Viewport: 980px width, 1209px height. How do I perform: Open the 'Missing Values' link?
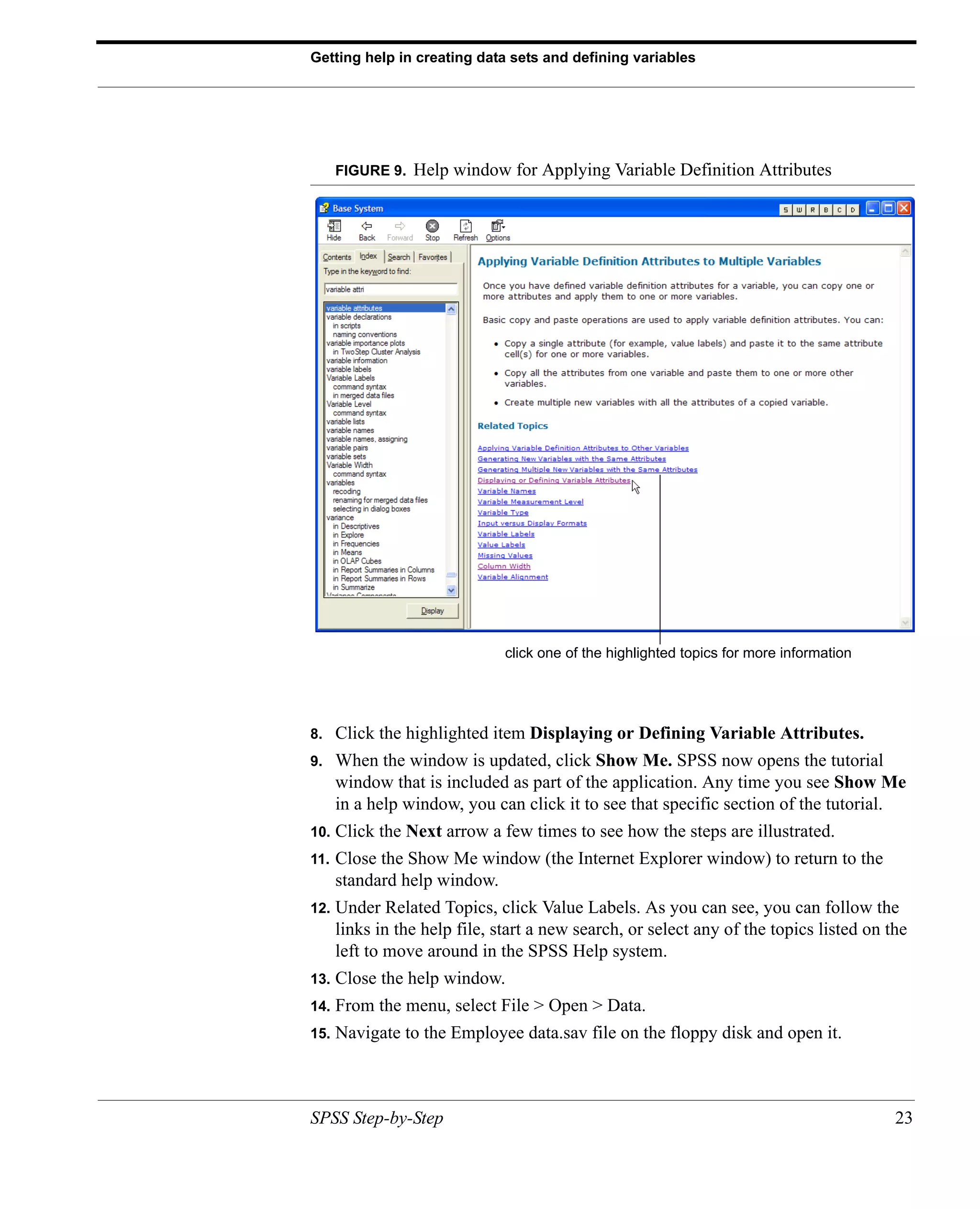[x=505, y=556]
